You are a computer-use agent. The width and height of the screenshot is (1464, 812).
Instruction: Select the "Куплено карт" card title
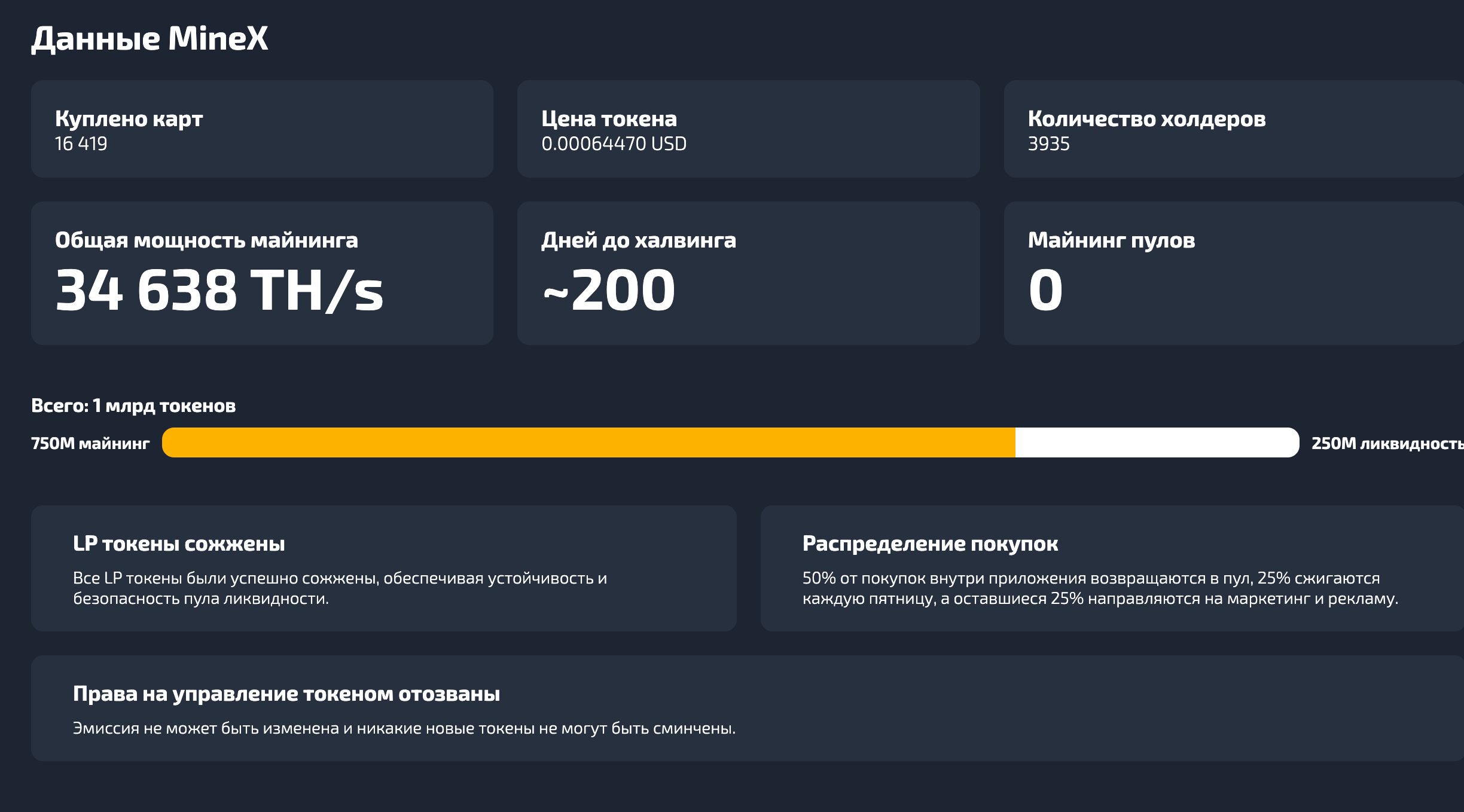click(x=129, y=118)
